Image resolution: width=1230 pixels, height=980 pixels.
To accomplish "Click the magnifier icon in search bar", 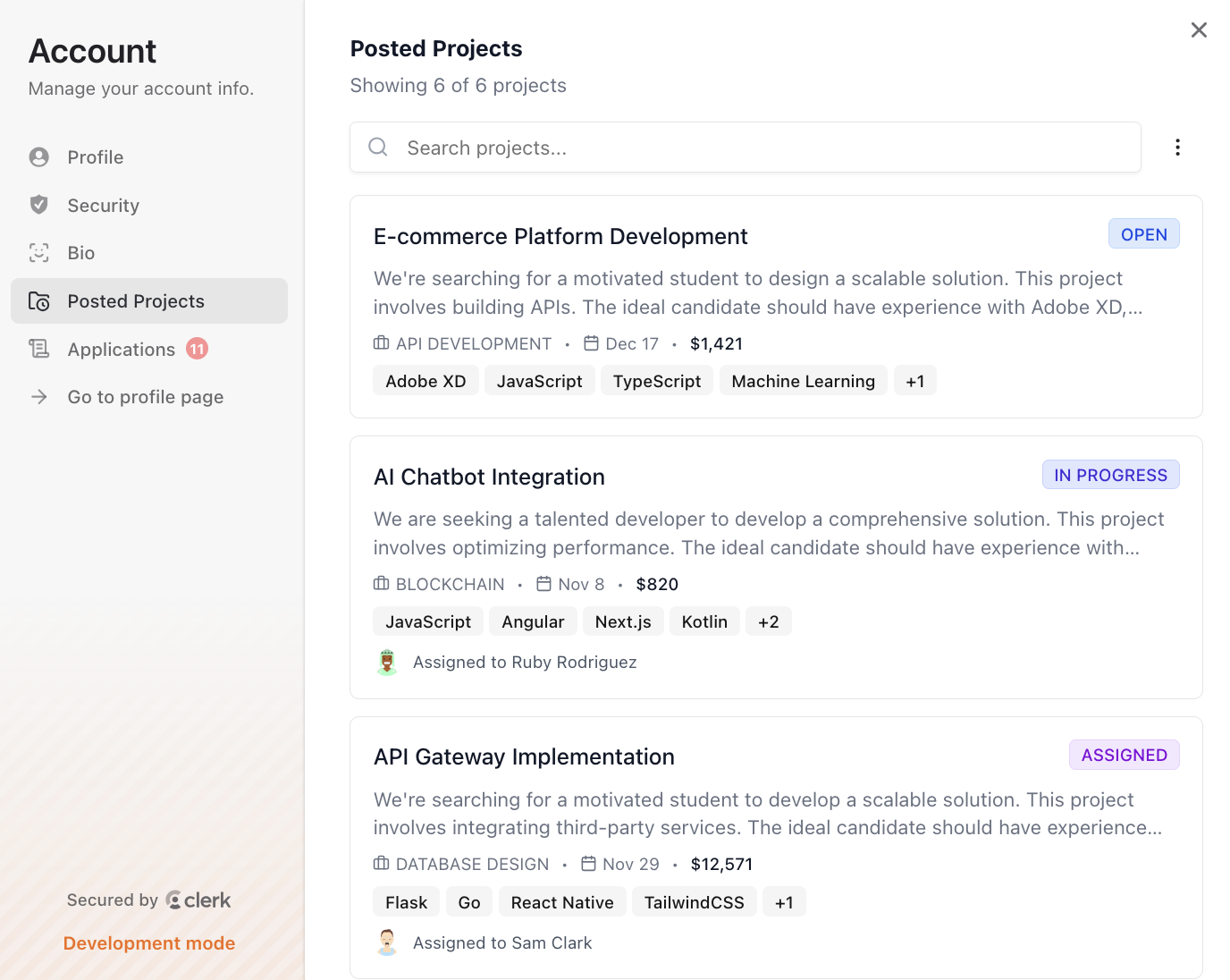I will pyautogui.click(x=378, y=148).
